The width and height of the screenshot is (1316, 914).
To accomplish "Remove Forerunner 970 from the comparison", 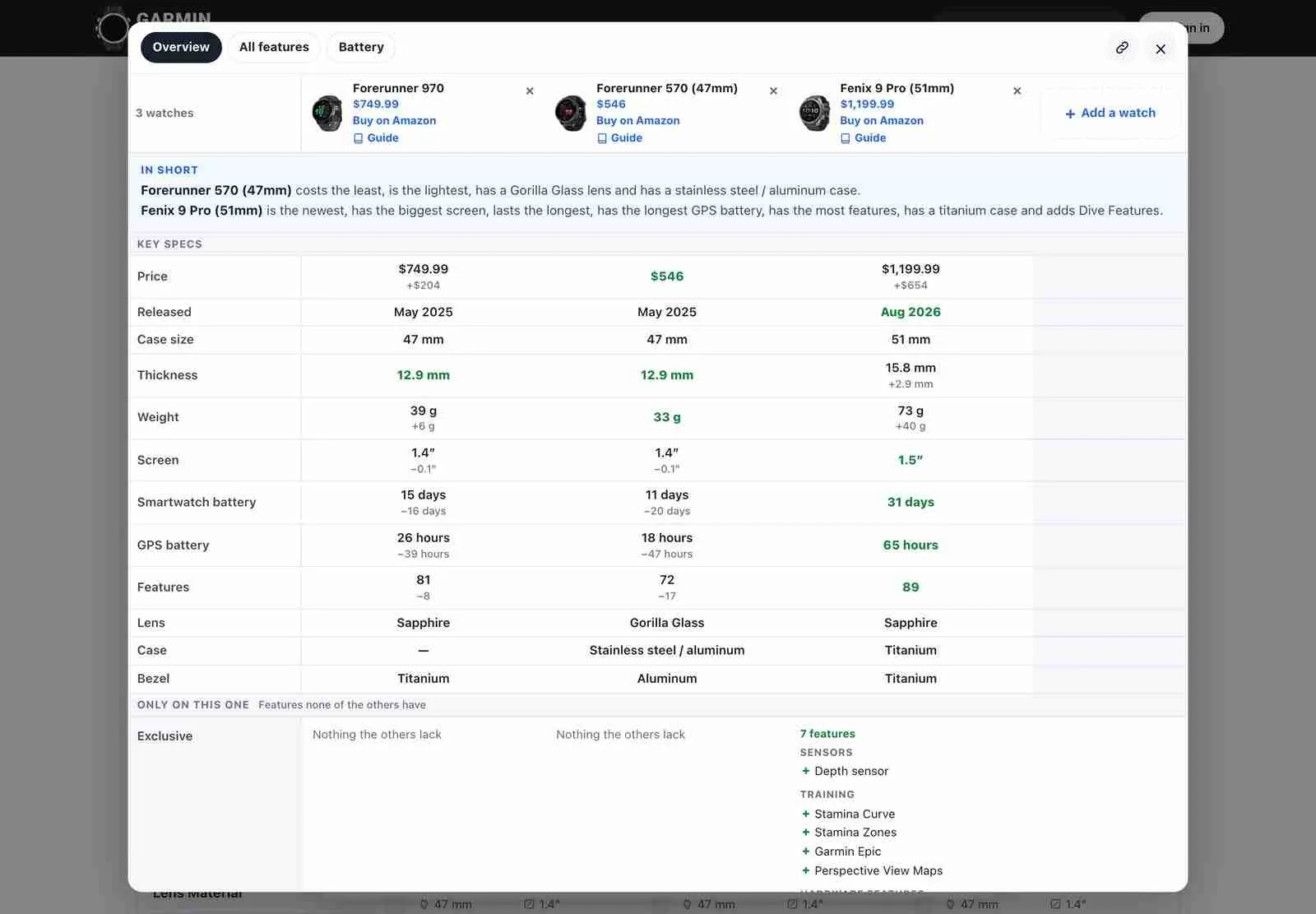I will pyautogui.click(x=530, y=90).
